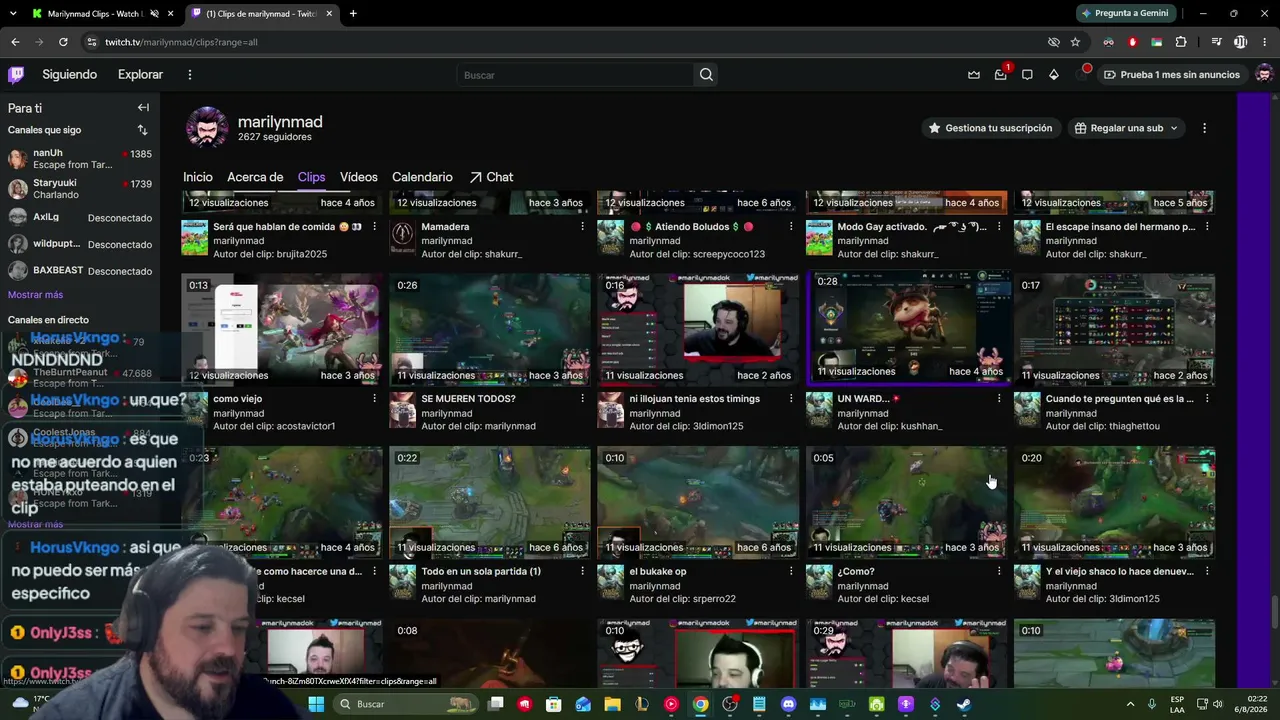Play the 'SE MUEREN TODOS?' clip thumbnail

coord(489,329)
